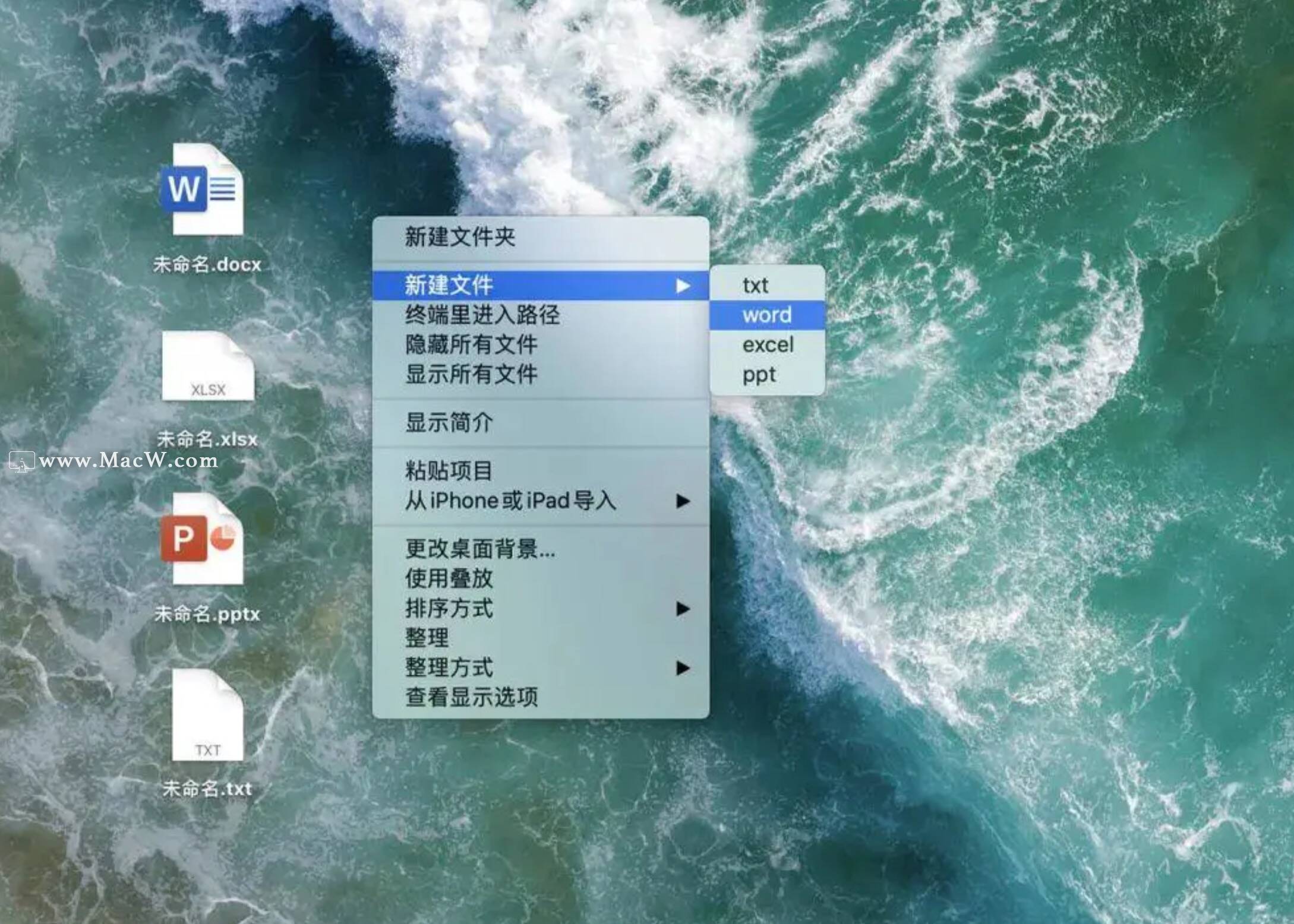Create a new excel file from the submenu

(x=768, y=345)
